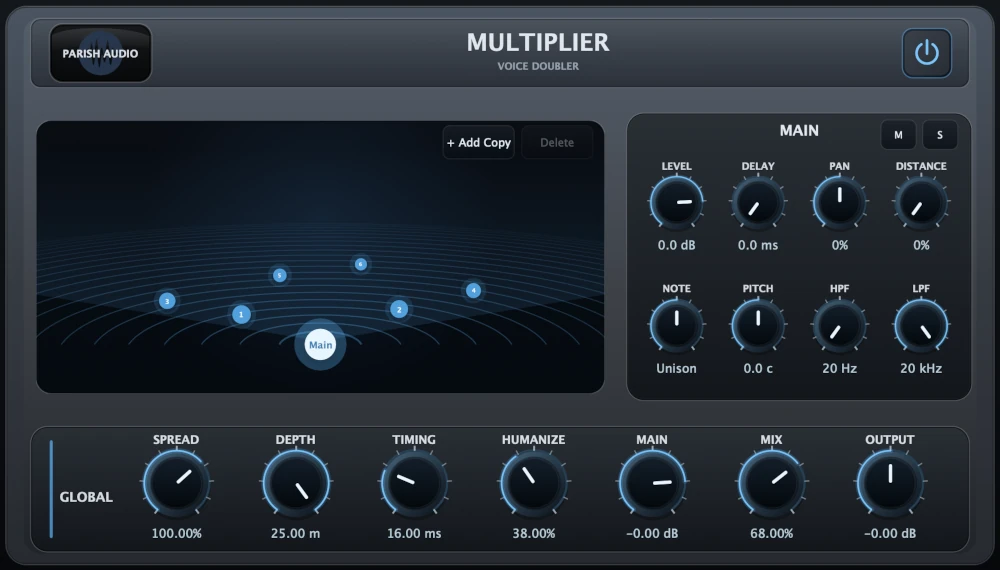The width and height of the screenshot is (1000, 570).
Task: Click the -0.00 dB value under MAIN
Action: point(652,534)
